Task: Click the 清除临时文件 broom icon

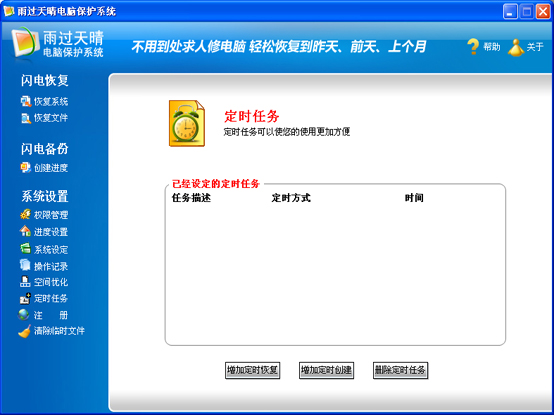Action: 24,331
